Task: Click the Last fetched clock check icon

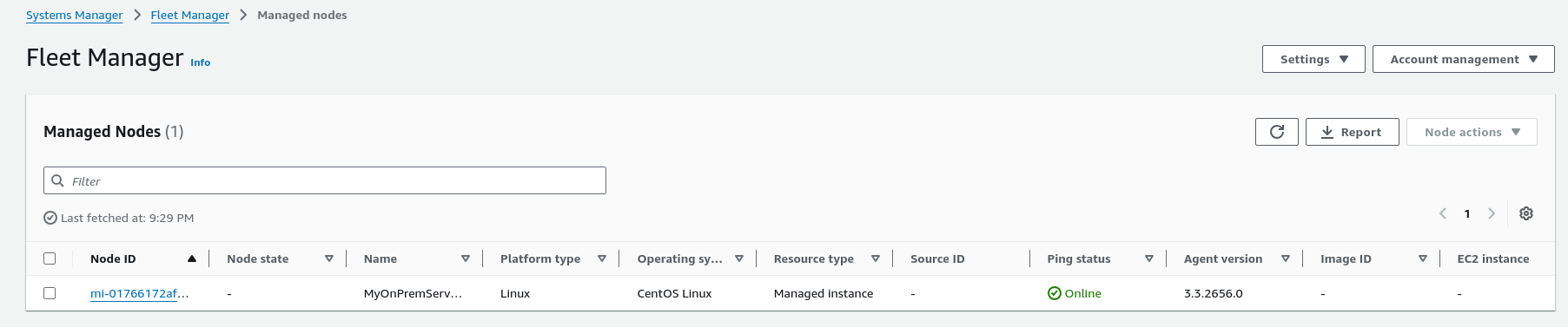Action: point(50,218)
